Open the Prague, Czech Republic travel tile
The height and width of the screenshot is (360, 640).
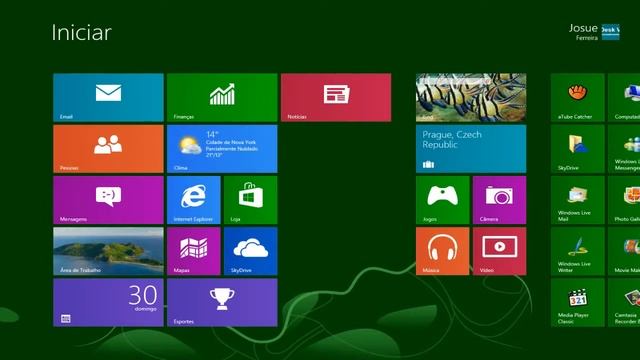click(x=471, y=149)
